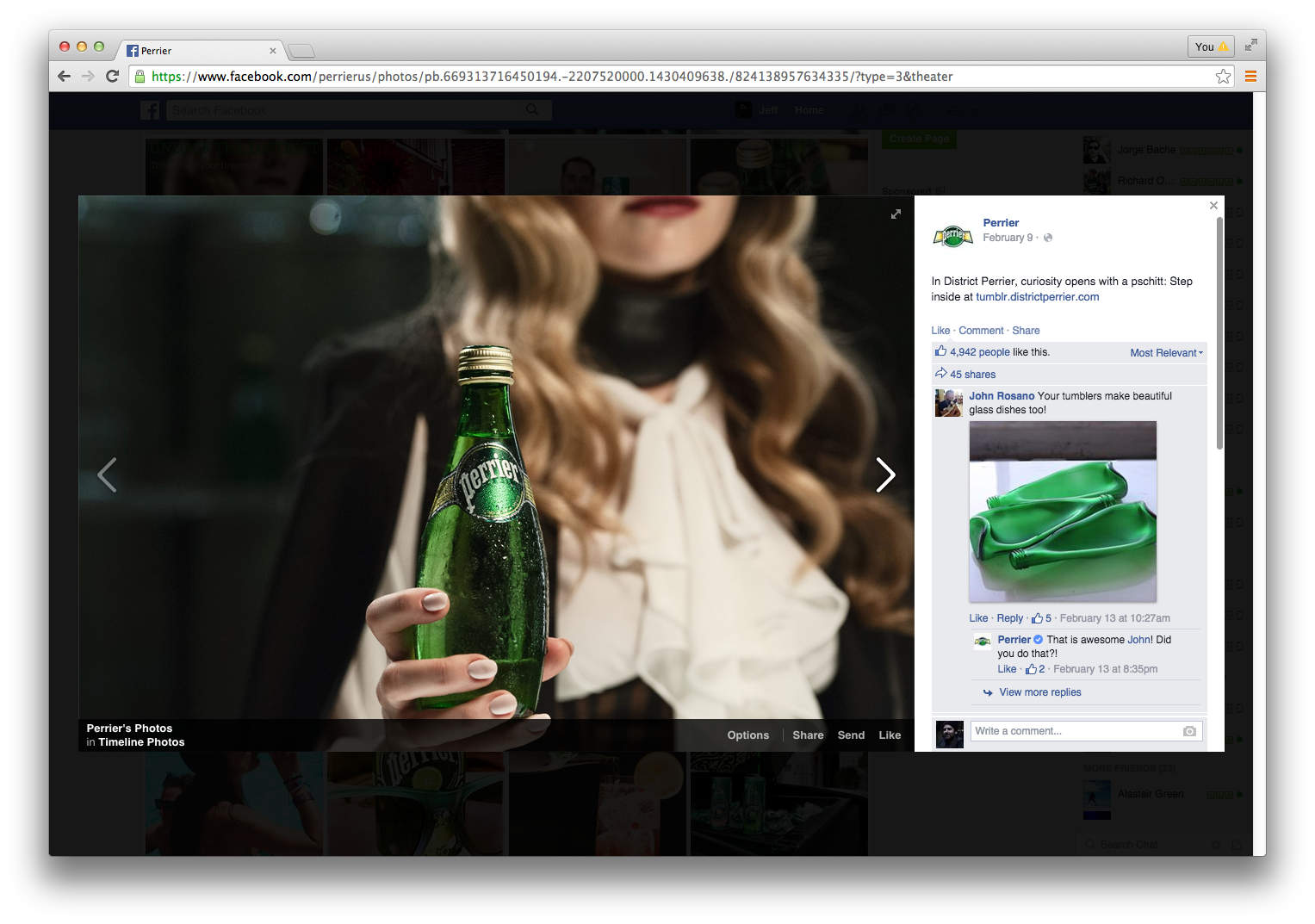The image size is (1315, 924).
Task: Attach a photo using the camera icon
Action: 1189,731
